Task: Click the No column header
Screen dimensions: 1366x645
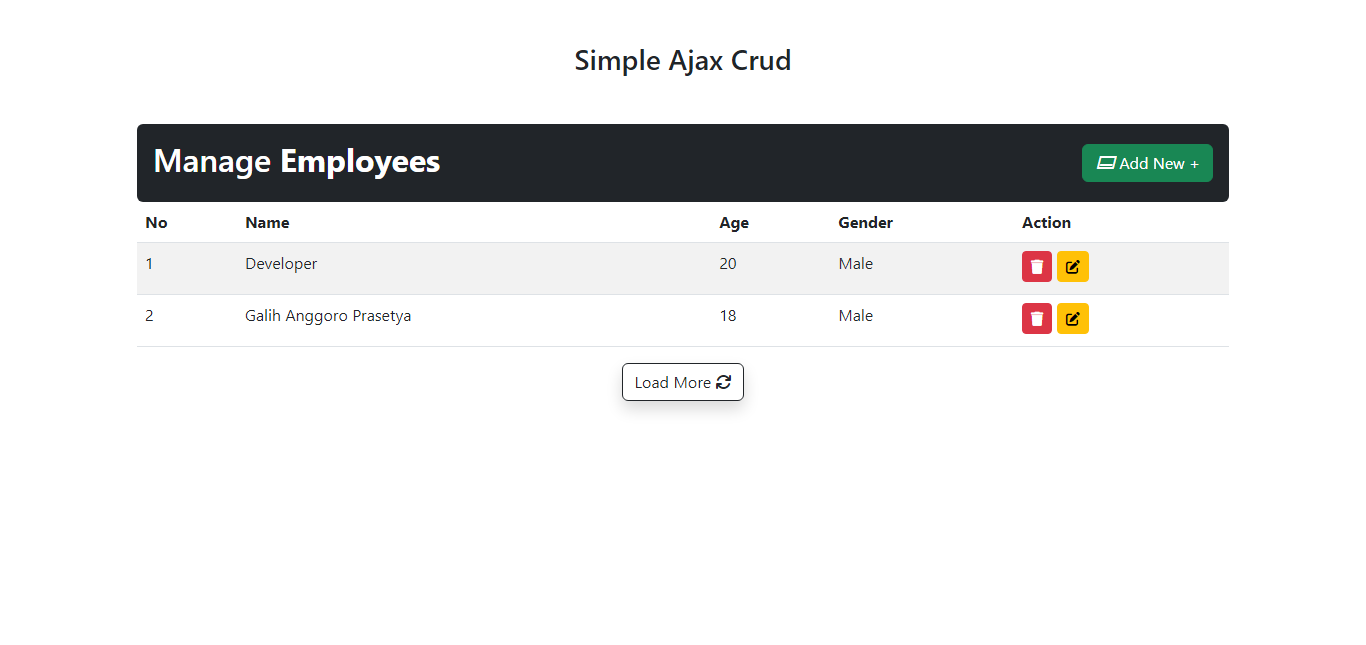Action: pyautogui.click(x=156, y=223)
